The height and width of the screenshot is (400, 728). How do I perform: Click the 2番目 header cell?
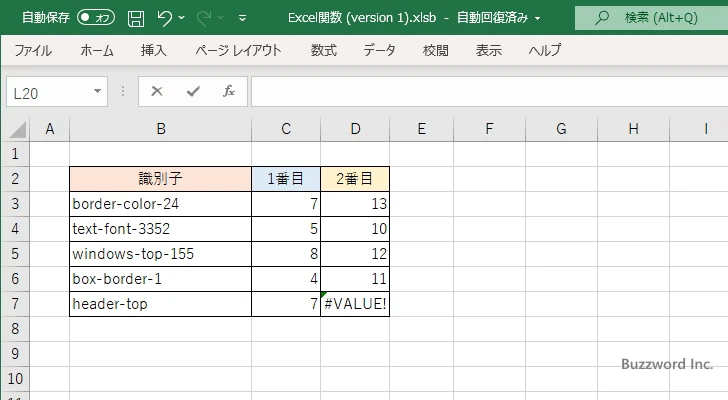pos(355,179)
